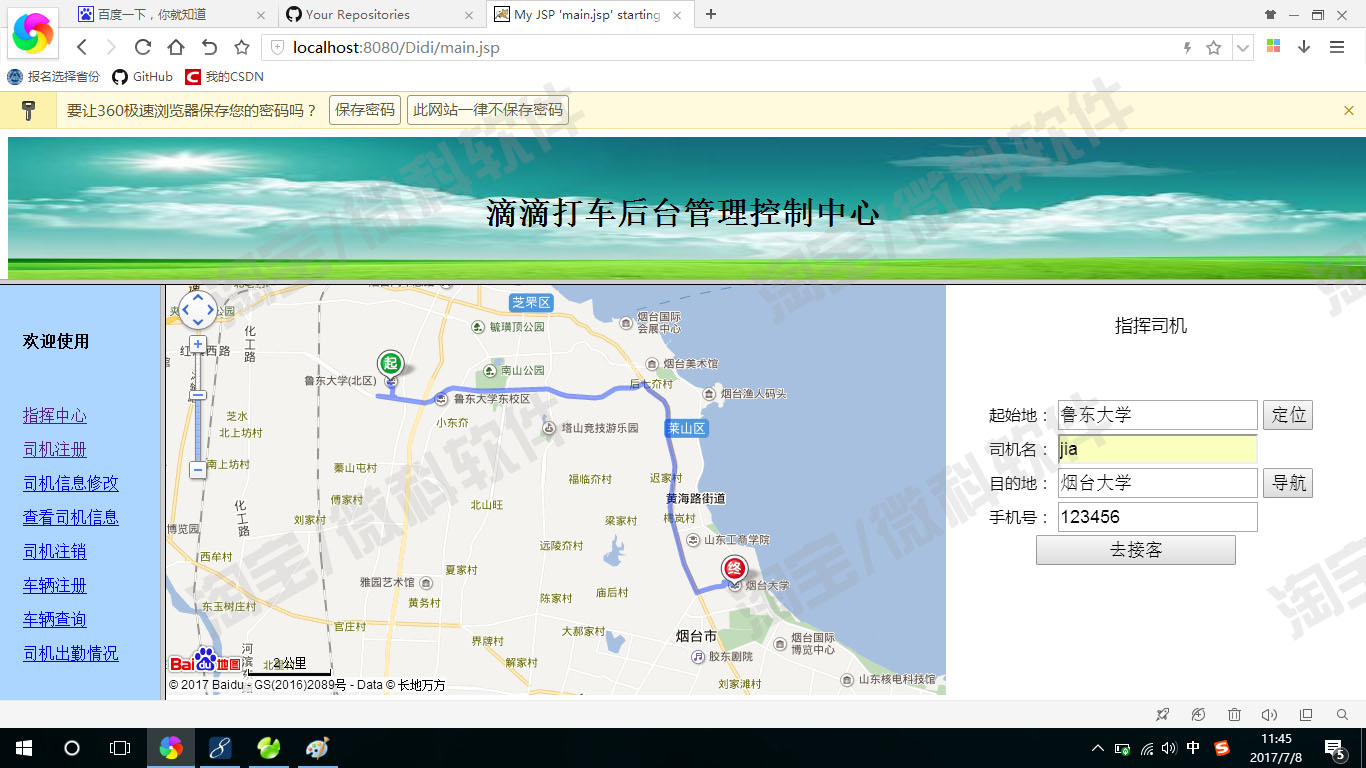Pan the map right with the arrow control

(211, 310)
